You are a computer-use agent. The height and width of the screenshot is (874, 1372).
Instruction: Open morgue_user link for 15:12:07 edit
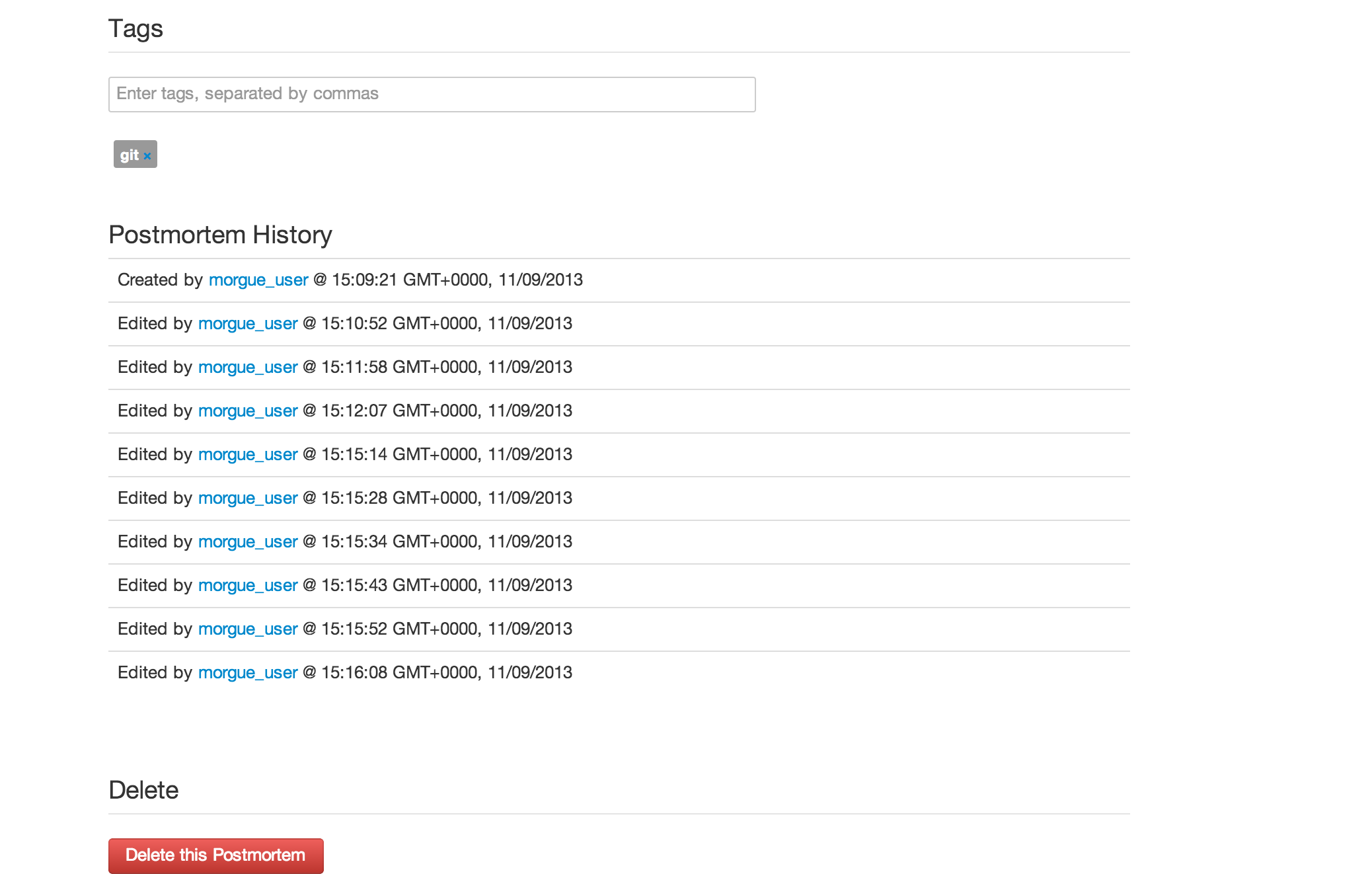point(248,411)
